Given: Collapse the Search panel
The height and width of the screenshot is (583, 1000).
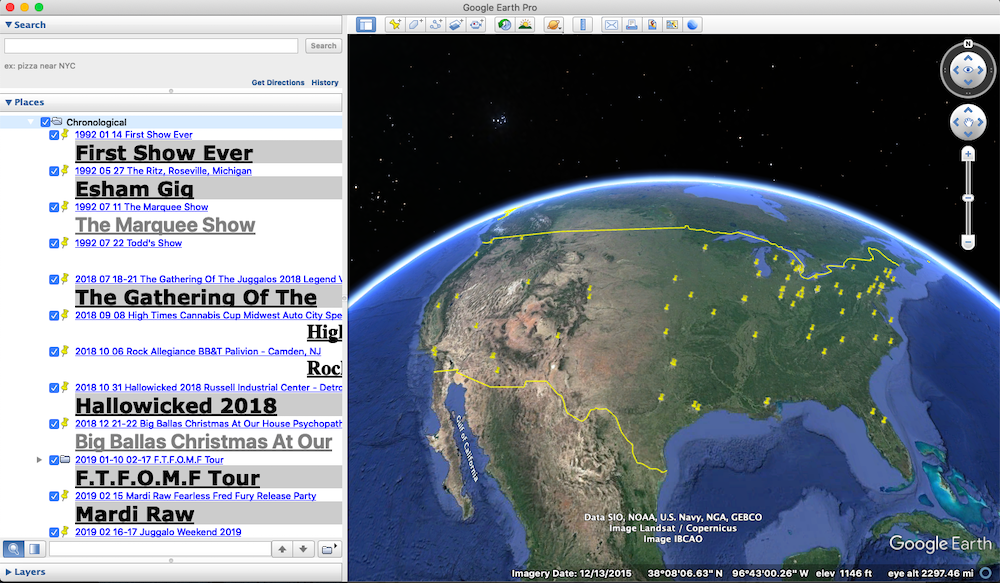Looking at the screenshot, I should click(x=8, y=25).
